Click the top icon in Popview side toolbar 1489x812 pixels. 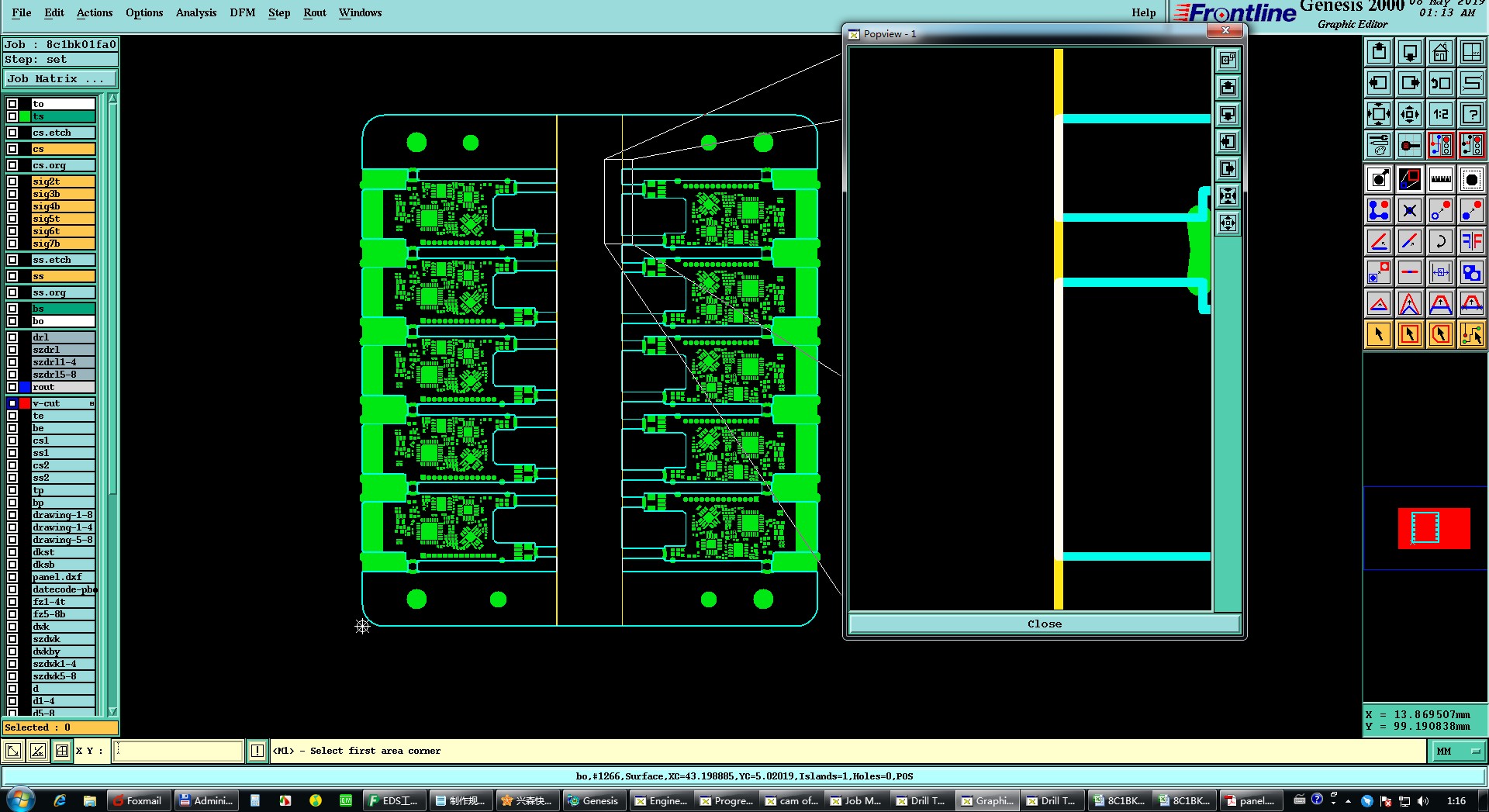pyautogui.click(x=1228, y=60)
